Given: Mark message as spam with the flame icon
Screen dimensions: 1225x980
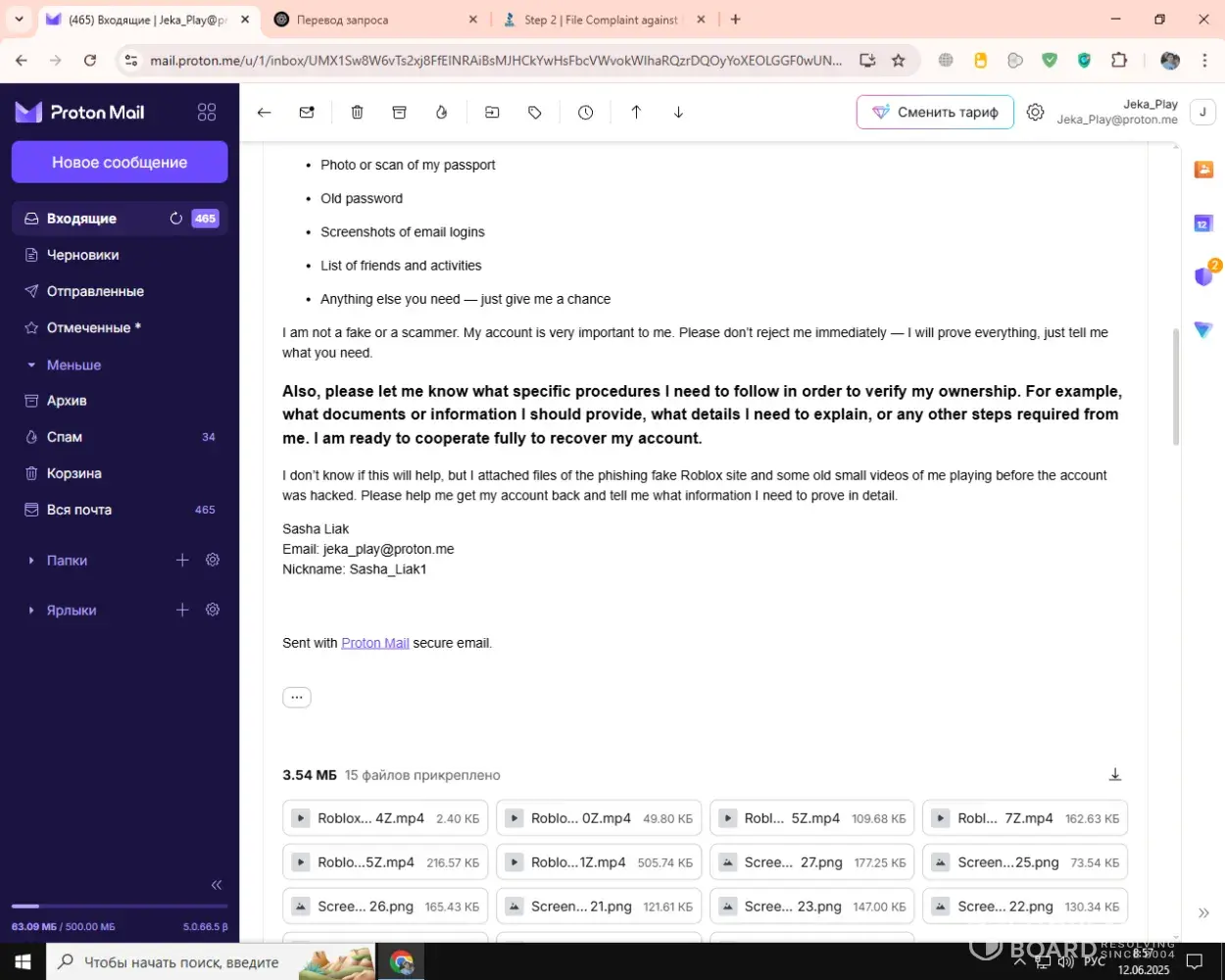Looking at the screenshot, I should click(442, 113).
